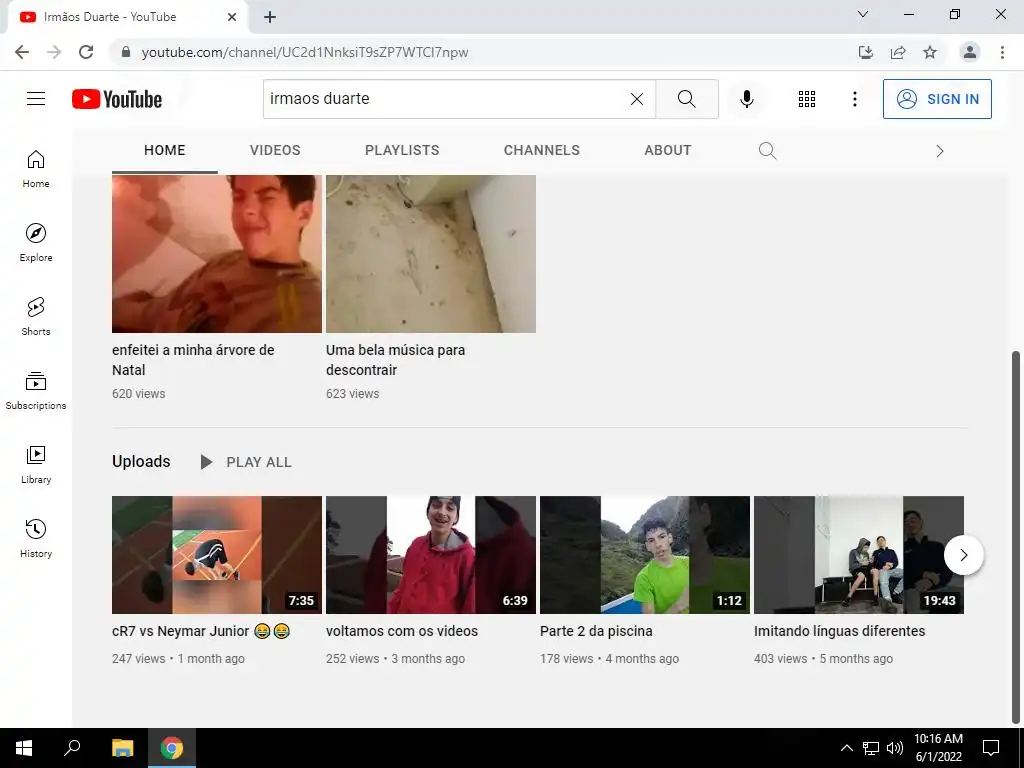Search within the channel icon
This screenshot has height=768, width=1024.
767,151
